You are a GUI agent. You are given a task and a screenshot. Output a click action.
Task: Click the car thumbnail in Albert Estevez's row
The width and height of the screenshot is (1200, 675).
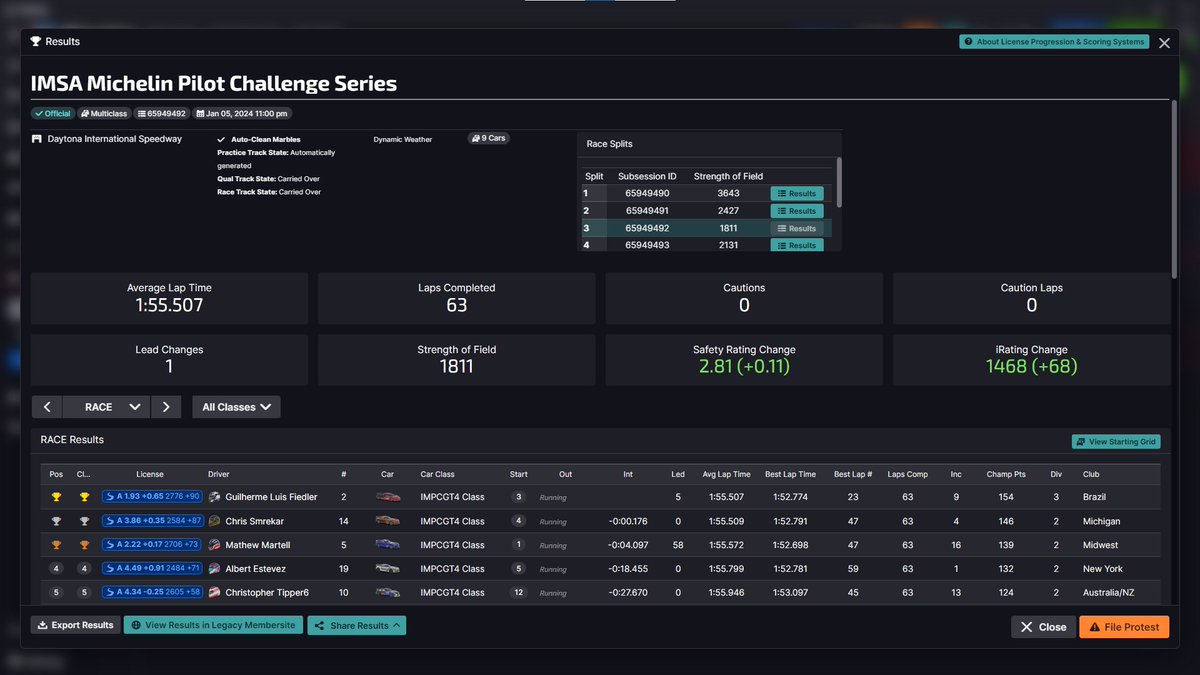point(387,569)
